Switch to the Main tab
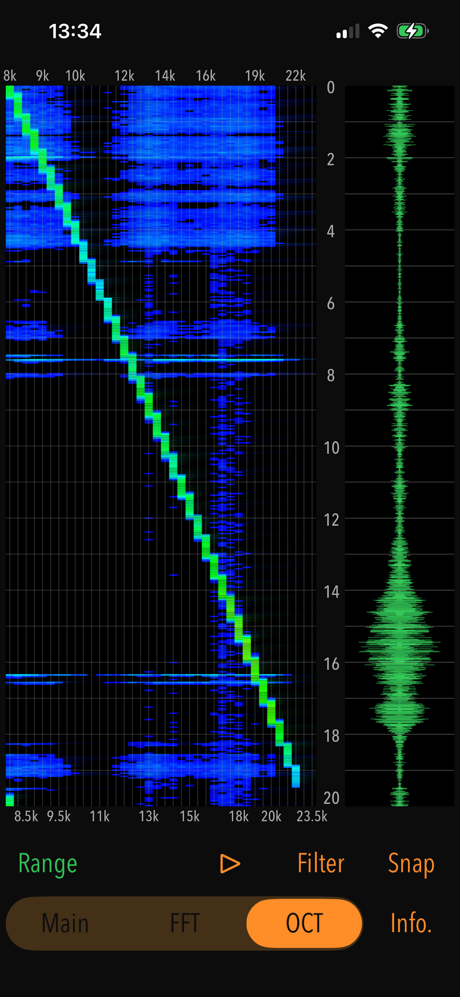Screen dimensions: 460x997 [65, 924]
